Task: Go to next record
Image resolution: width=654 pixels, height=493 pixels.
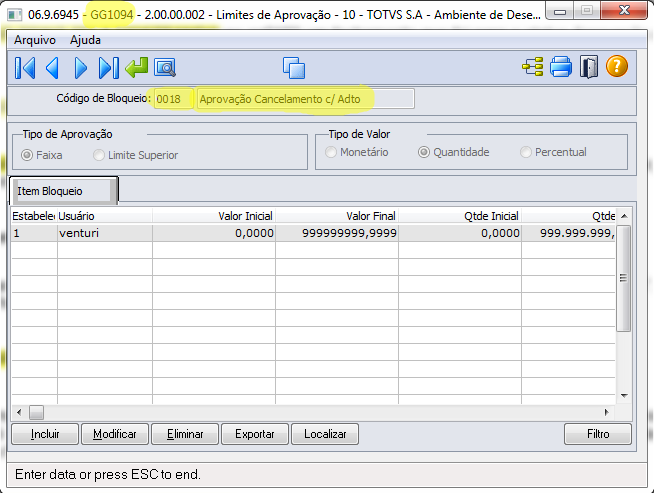Action: point(80,68)
